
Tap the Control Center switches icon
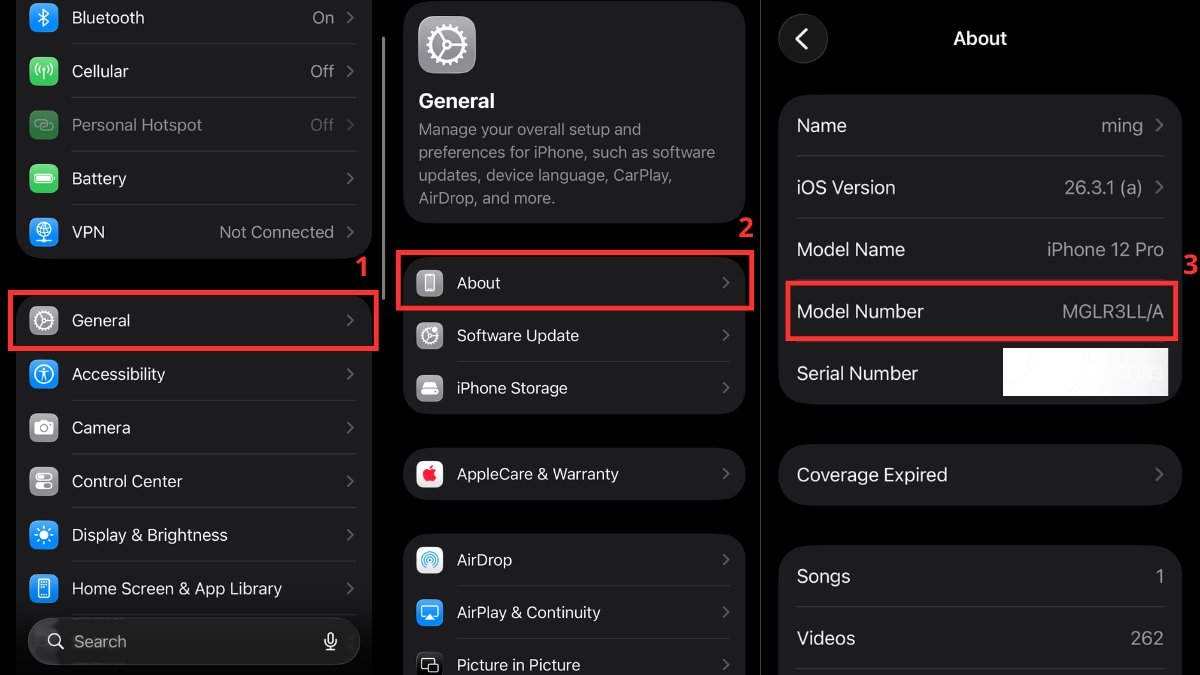pyautogui.click(x=44, y=481)
